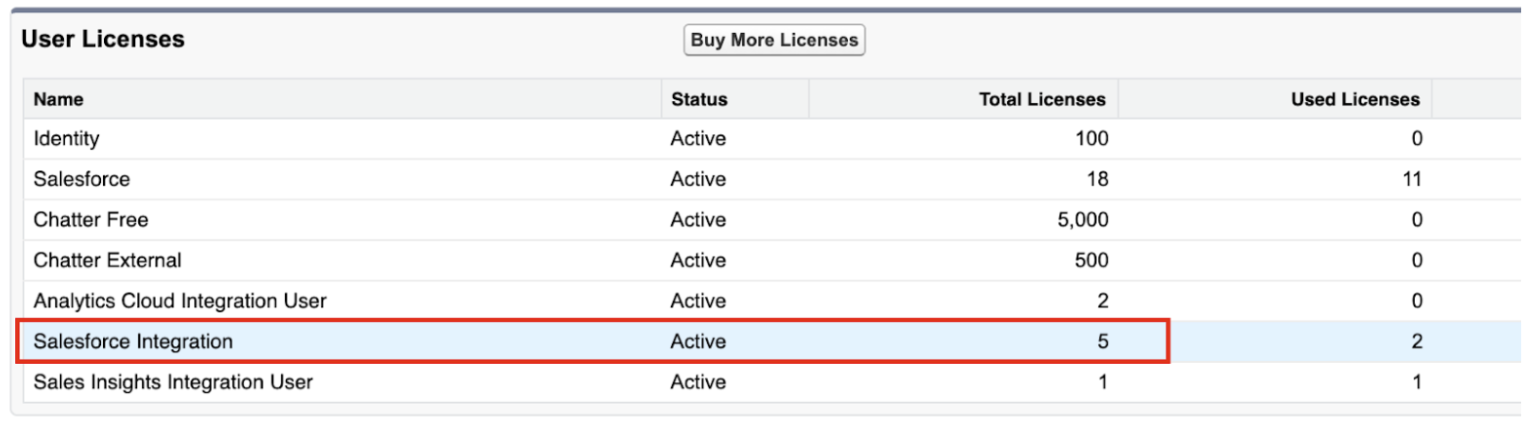Viewport: 1528px width, 426px height.
Task: Click Active status of Salesforce Integration row
Action: (x=698, y=341)
